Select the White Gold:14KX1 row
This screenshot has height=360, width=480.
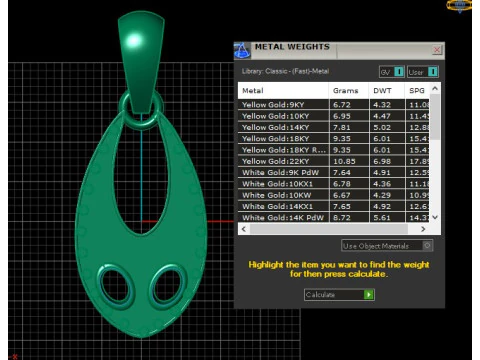[x=334, y=207]
